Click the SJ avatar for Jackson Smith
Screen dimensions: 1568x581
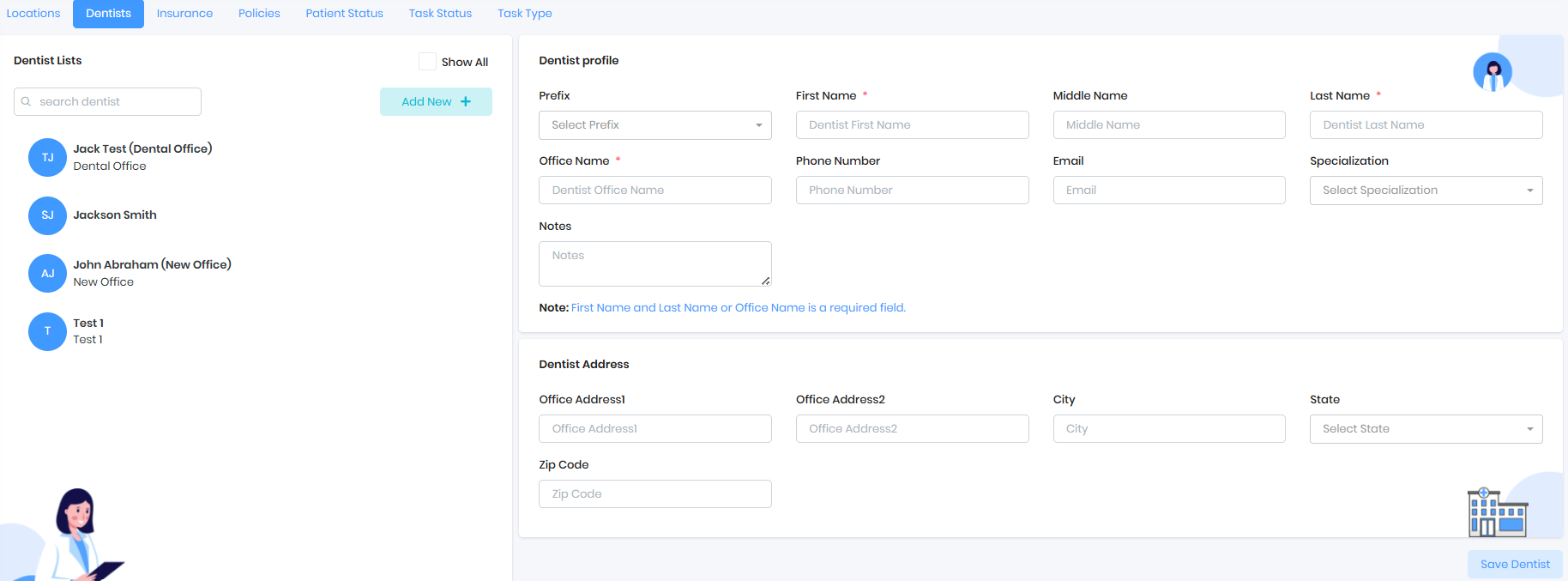pos(47,215)
